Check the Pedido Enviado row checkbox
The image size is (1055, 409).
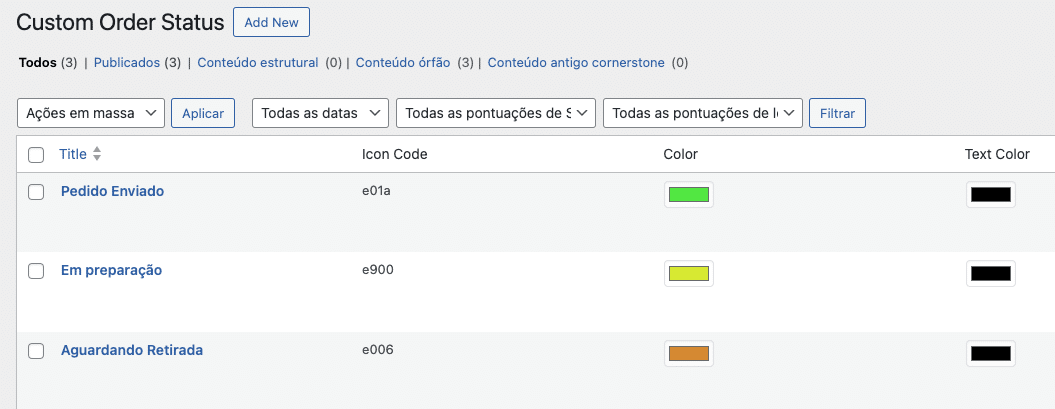pos(36,192)
